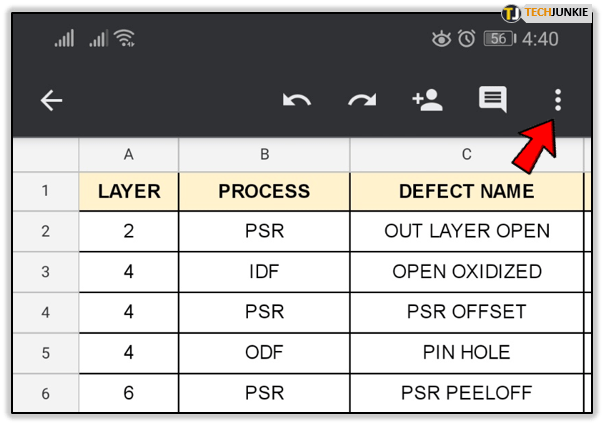
Task: Tap the Wi-Fi status icon
Action: pyautogui.click(x=125, y=39)
